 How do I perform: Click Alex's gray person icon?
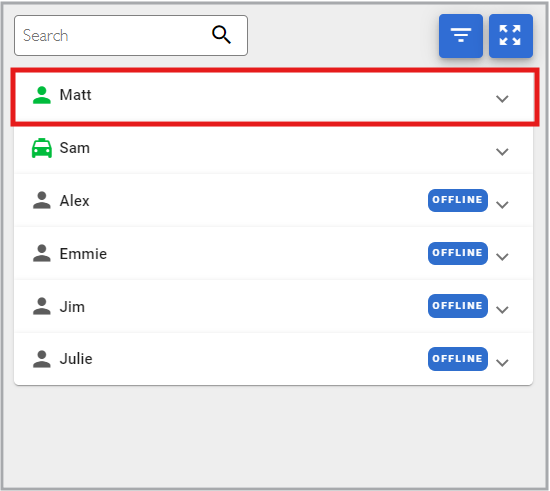(42, 201)
